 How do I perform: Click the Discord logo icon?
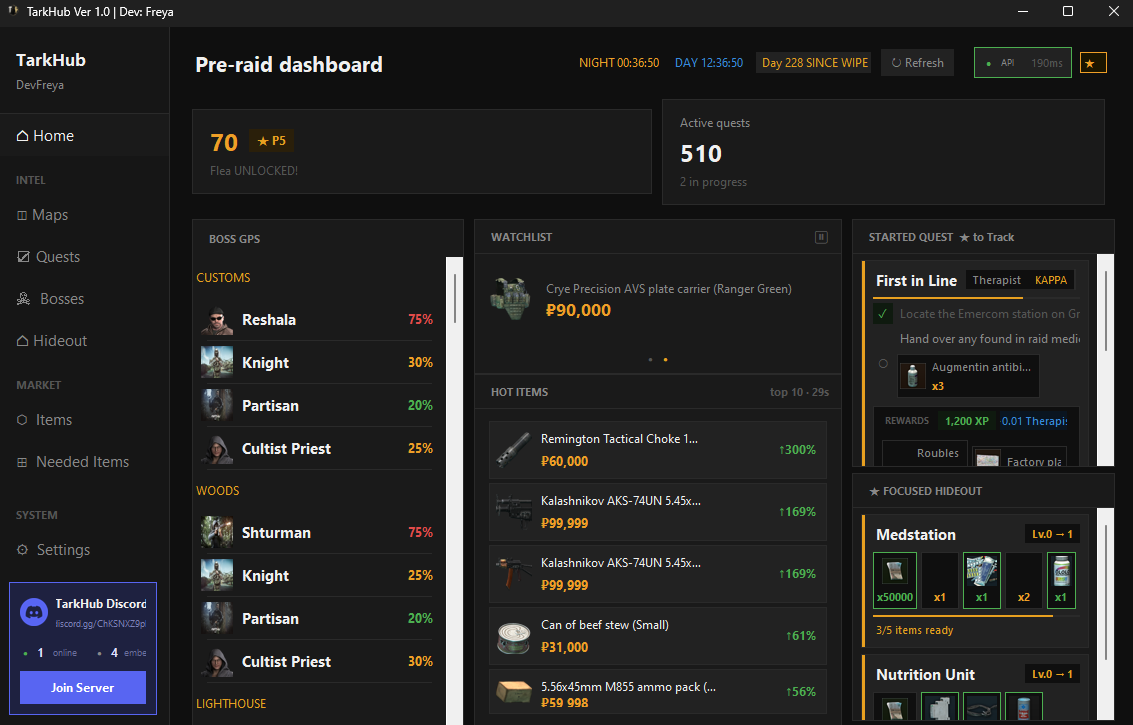tap(34, 612)
